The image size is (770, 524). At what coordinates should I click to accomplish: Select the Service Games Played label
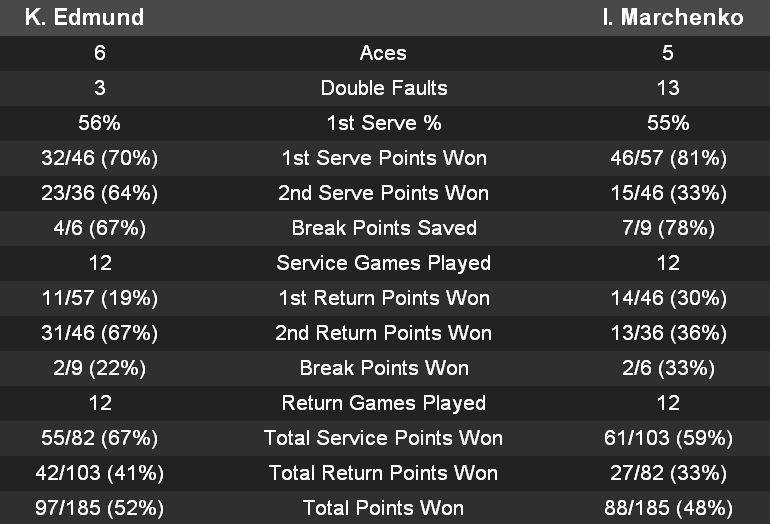(383, 263)
